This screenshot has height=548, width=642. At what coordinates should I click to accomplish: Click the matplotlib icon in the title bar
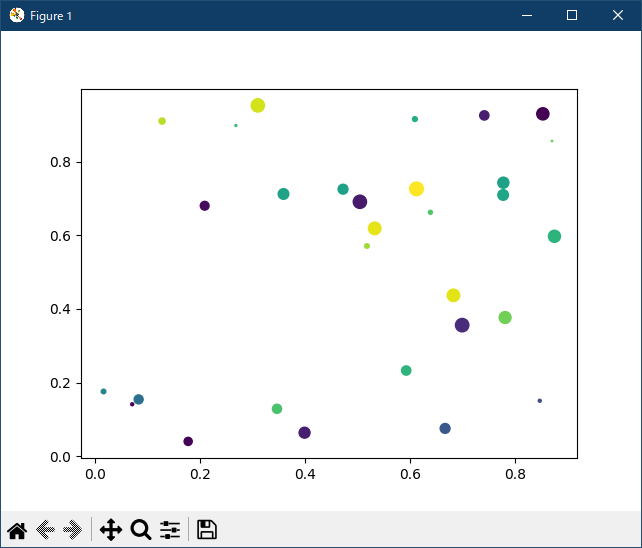coord(17,15)
